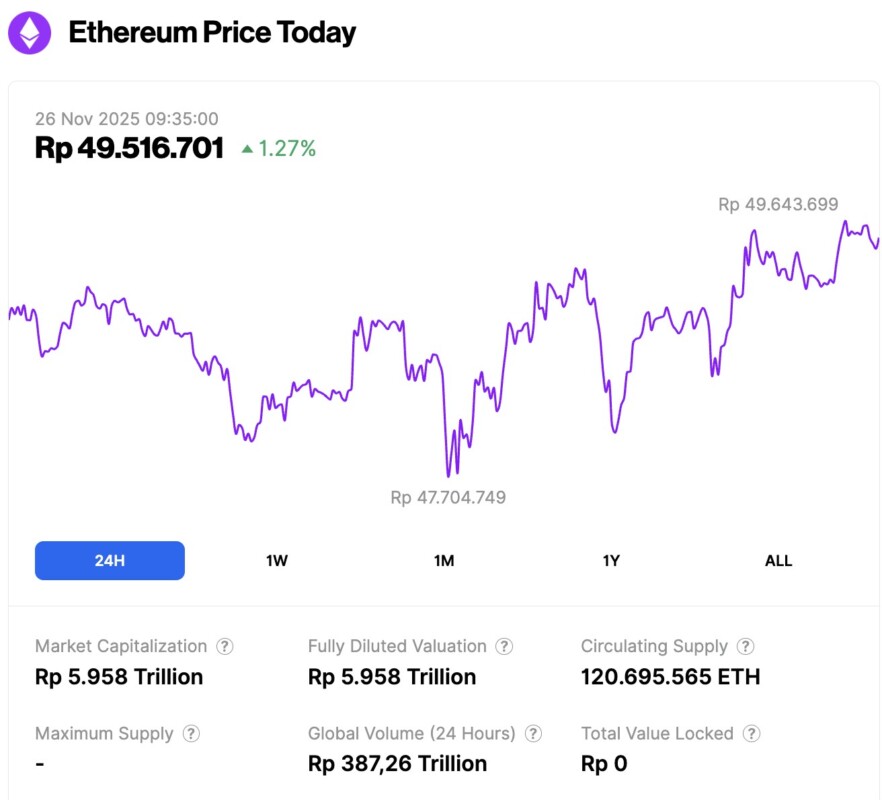
Task: Click the lowest dip on the price chart line
Action: 448,475
